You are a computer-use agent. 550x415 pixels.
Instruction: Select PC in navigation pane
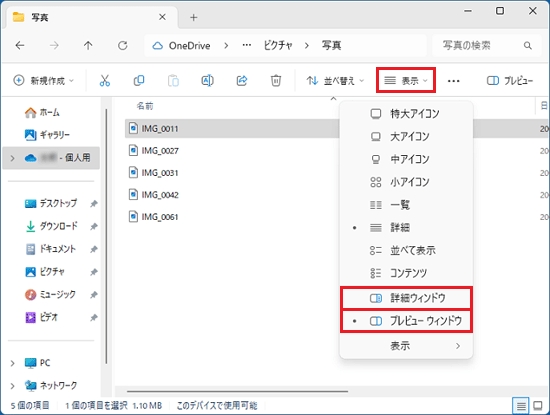tap(37, 363)
